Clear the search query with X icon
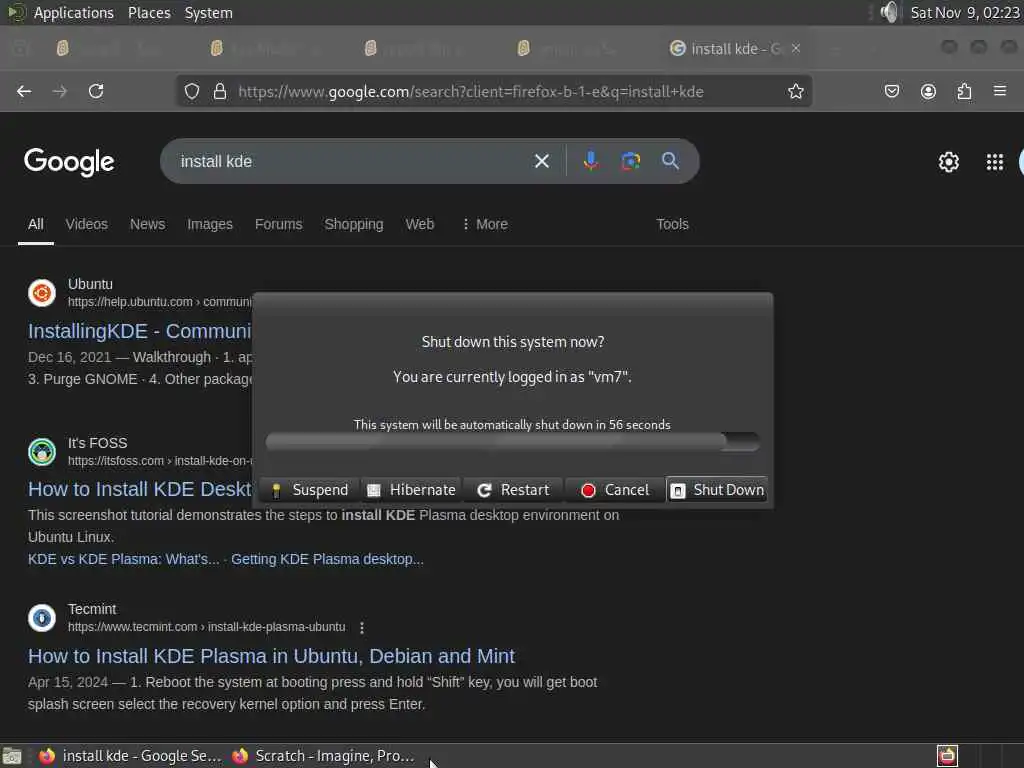 pyautogui.click(x=541, y=161)
